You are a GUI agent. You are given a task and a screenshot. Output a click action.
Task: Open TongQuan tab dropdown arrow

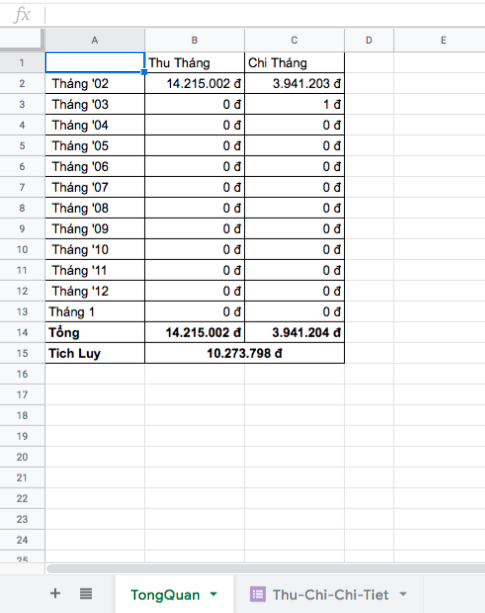pos(213,594)
